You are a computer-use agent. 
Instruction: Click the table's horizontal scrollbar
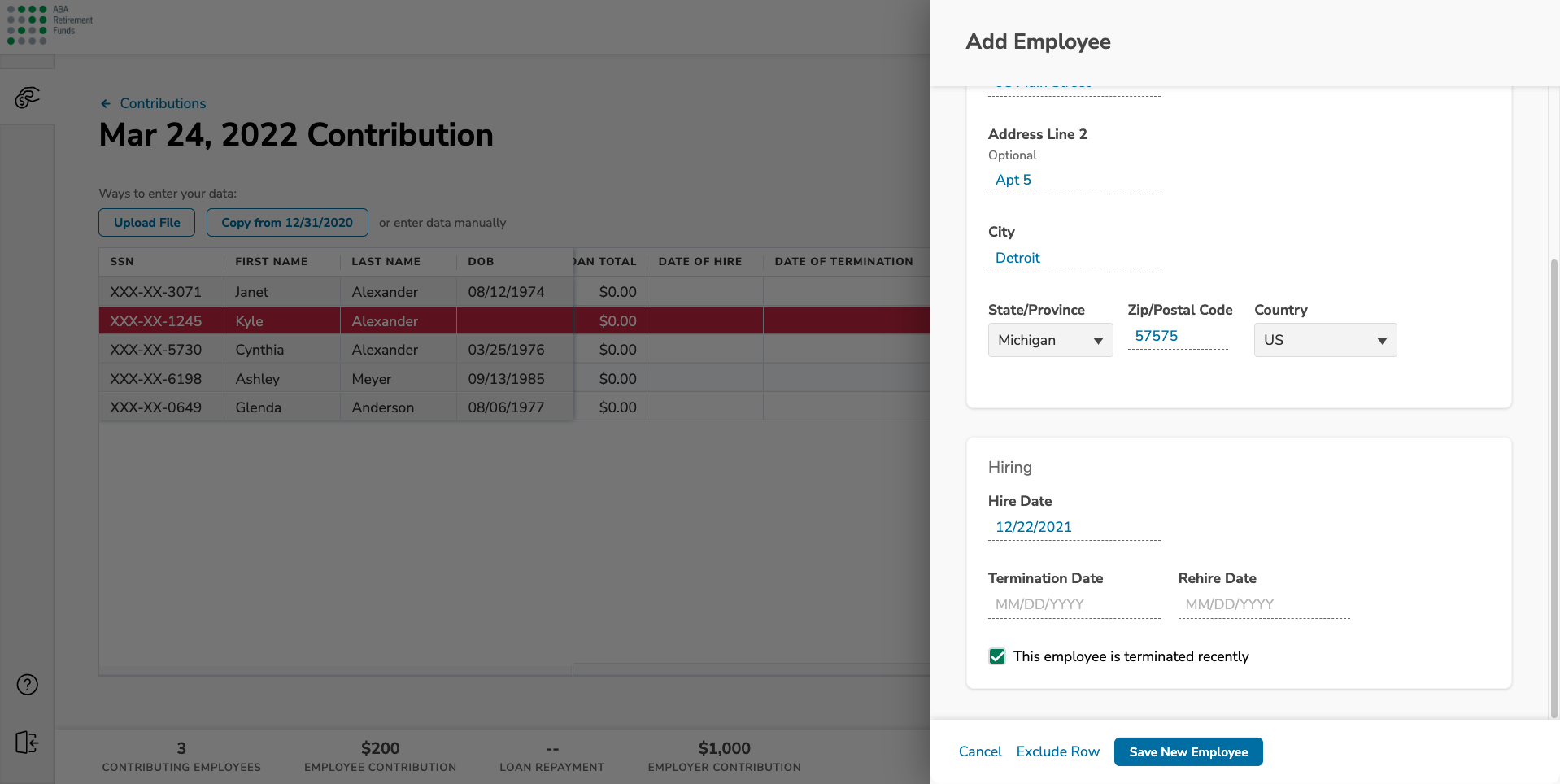752,670
